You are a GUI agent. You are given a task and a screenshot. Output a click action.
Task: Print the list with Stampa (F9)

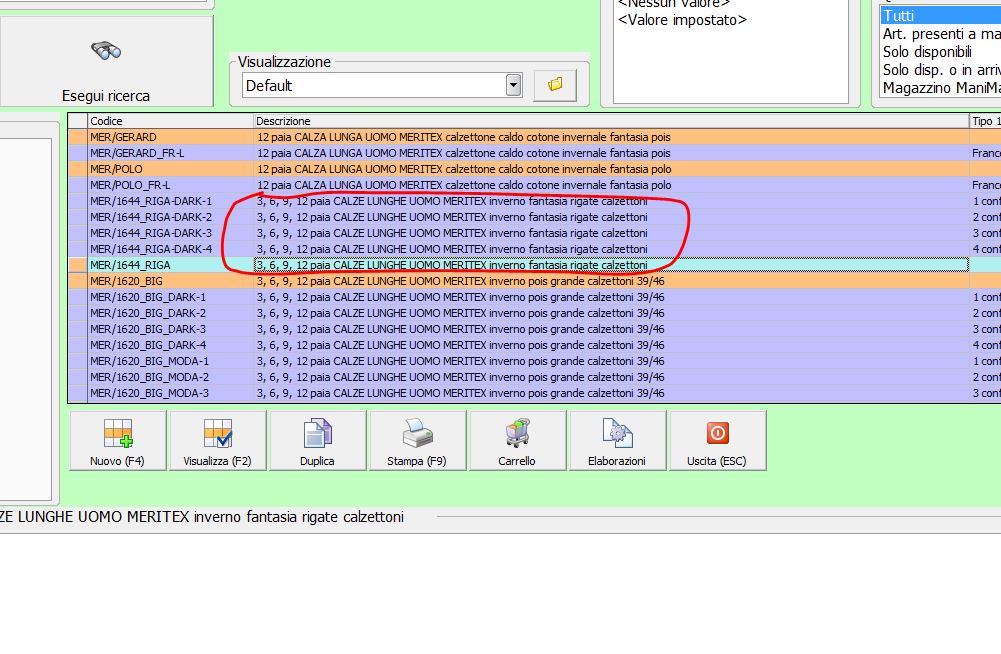(417, 441)
